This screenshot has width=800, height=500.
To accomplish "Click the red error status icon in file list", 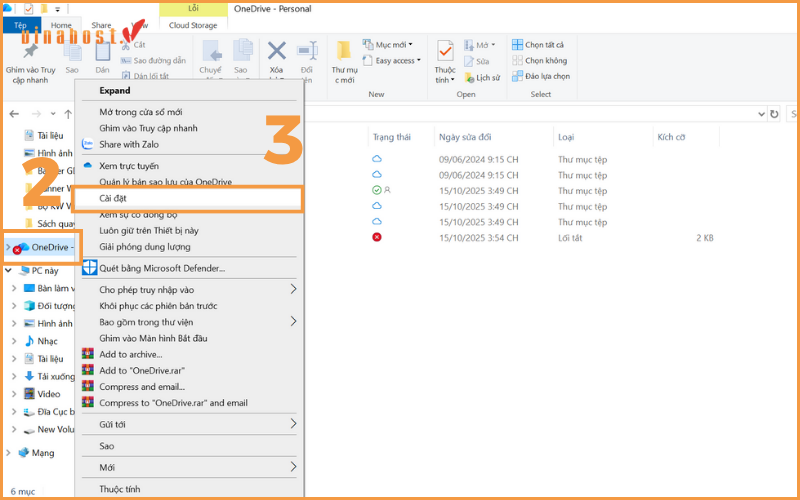I will [377, 237].
